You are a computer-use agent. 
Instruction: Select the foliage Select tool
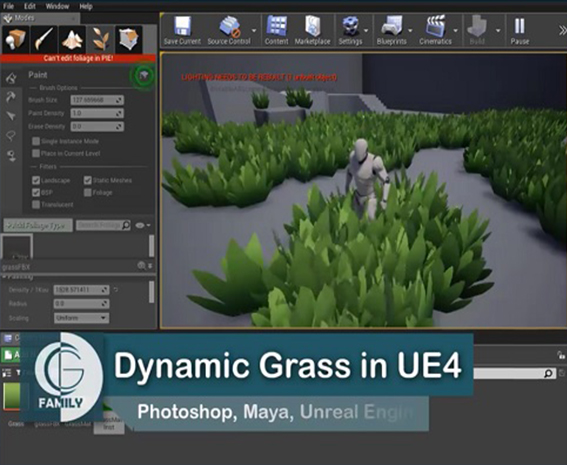click(11, 116)
